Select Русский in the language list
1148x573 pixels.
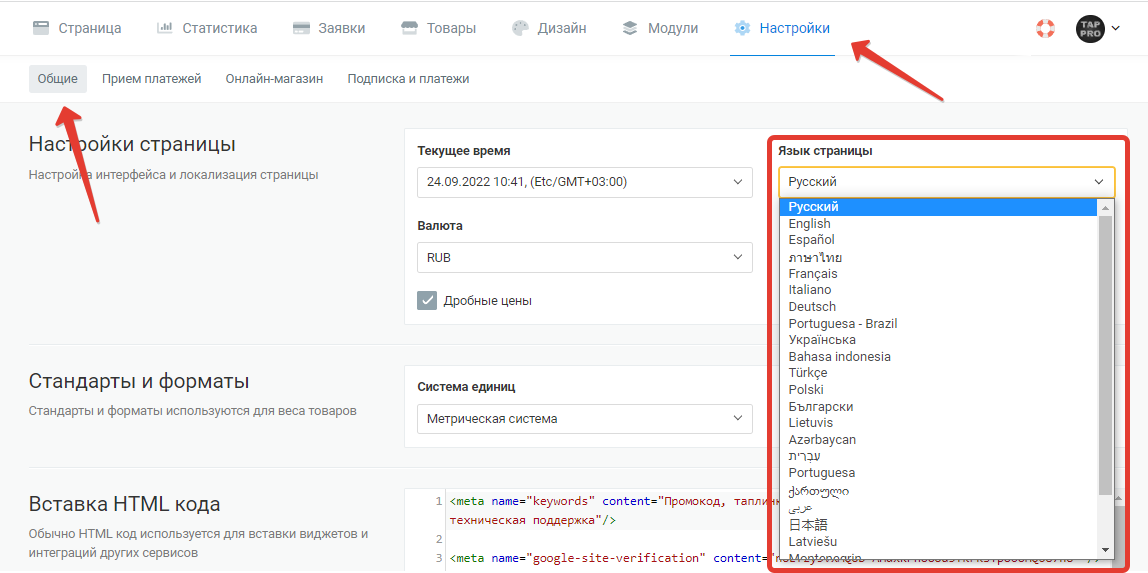[939, 207]
